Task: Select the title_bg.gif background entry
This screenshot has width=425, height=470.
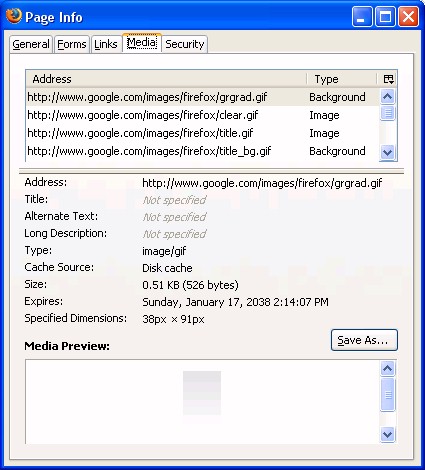Action: click(x=202, y=151)
